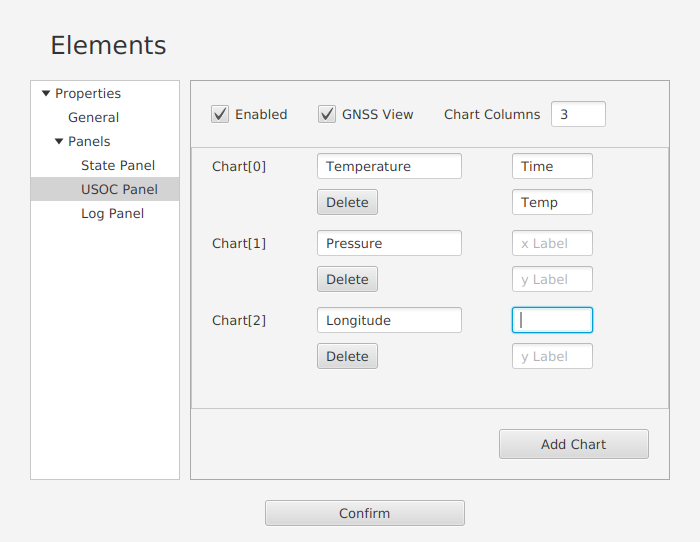
Task: Click the Chart Columns field
Action: pyautogui.click(x=578, y=114)
